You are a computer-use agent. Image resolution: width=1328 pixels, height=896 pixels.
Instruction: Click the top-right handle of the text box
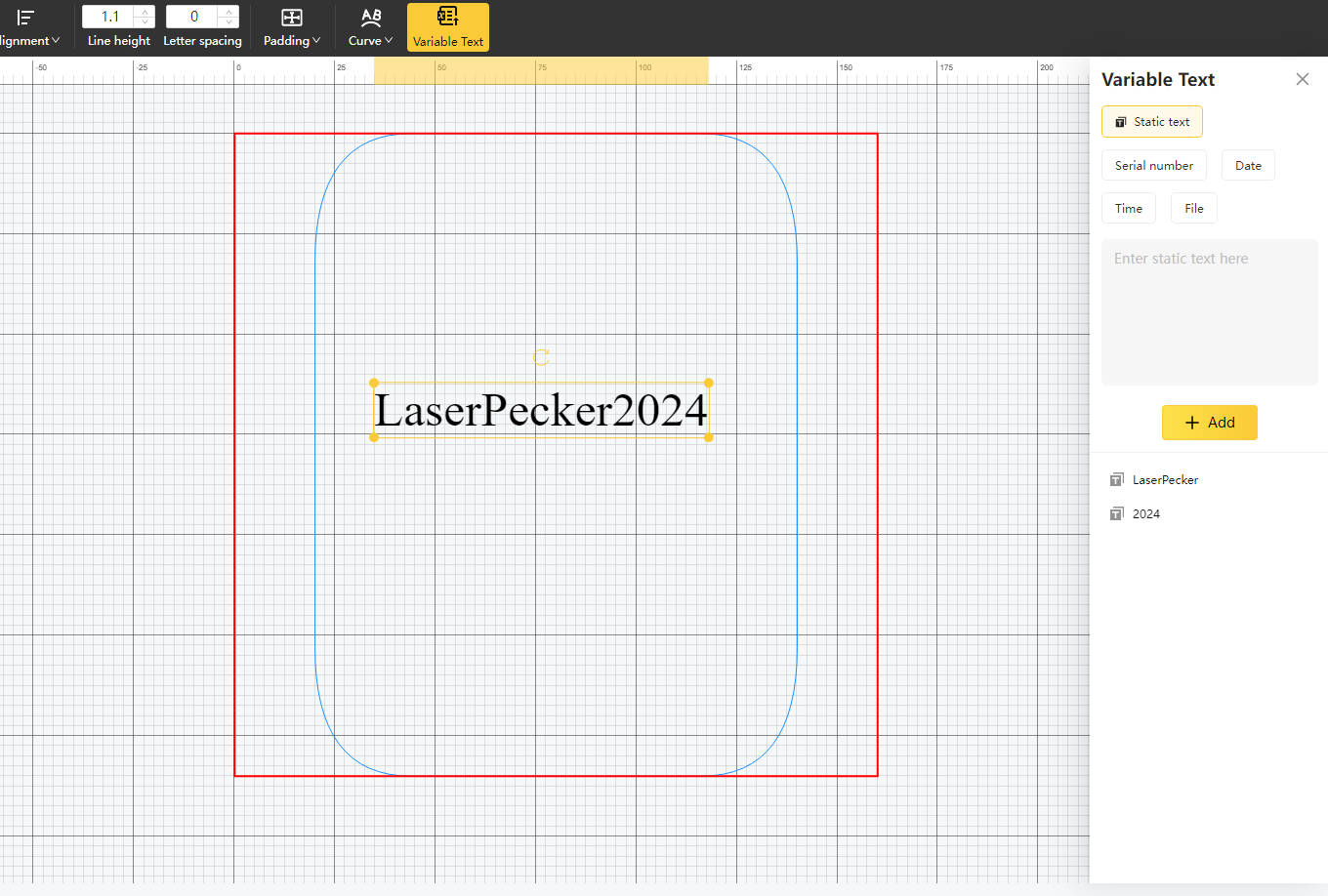click(x=709, y=383)
